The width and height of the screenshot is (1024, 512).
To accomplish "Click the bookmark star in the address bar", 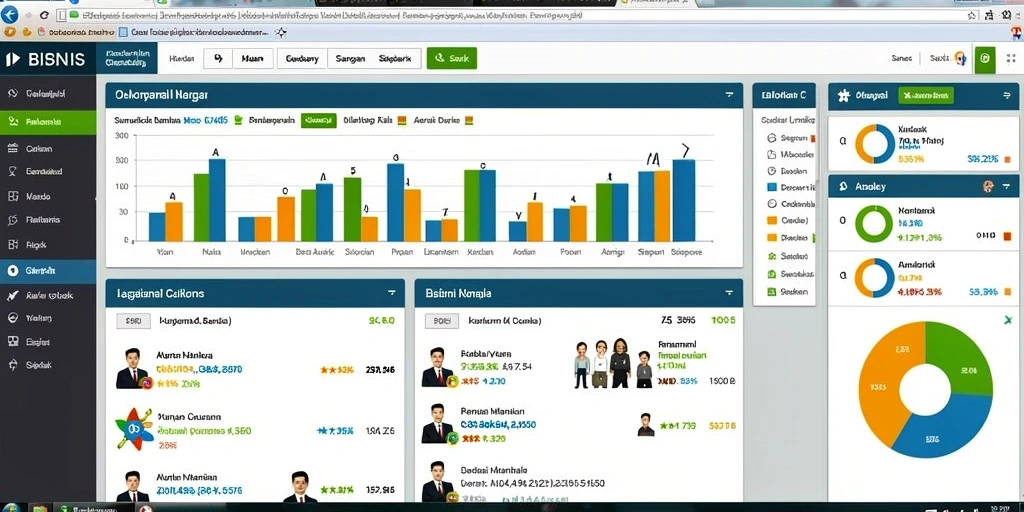I will (972, 15).
